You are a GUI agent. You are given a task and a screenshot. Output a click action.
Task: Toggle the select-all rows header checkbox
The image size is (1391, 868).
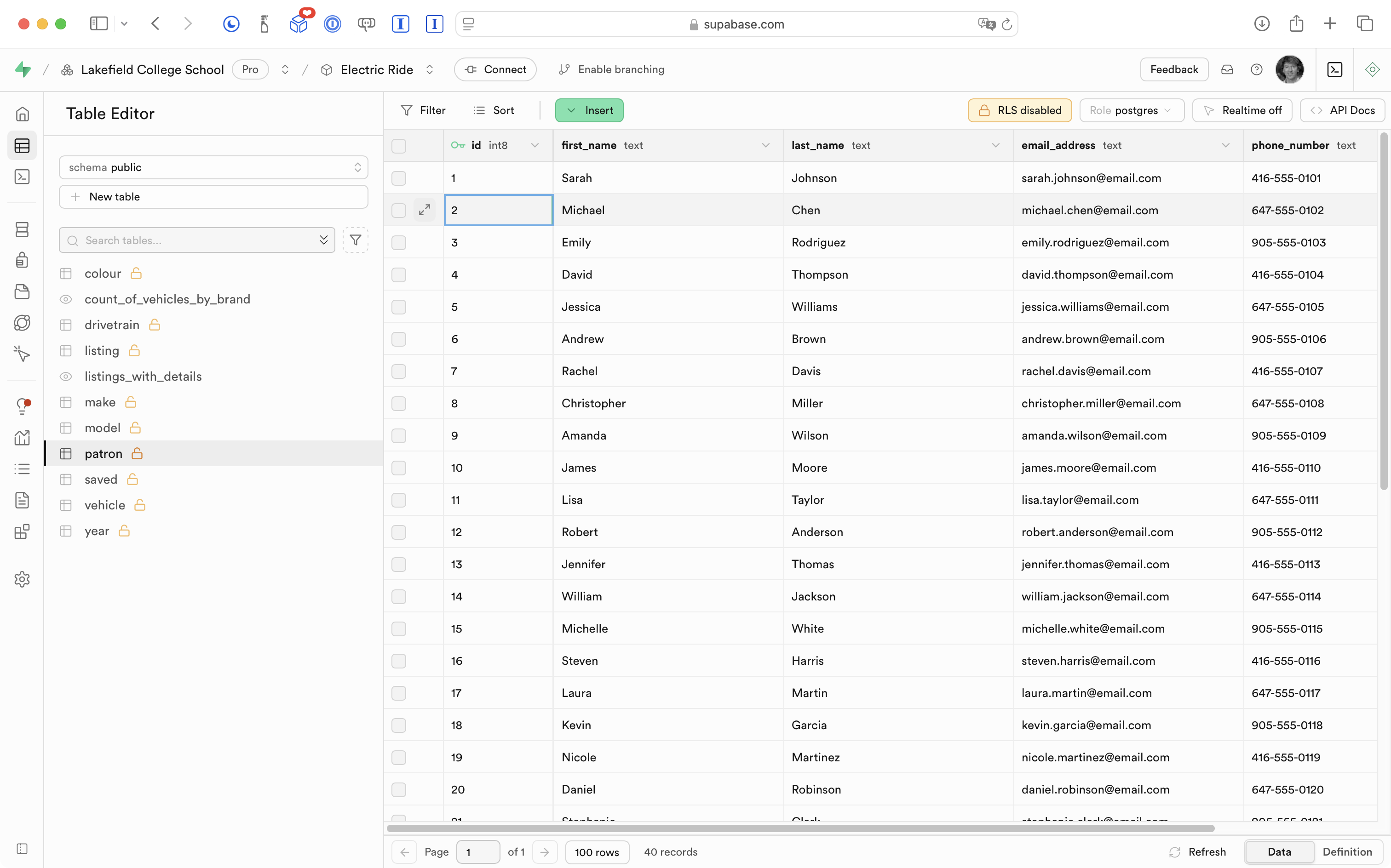pyautogui.click(x=398, y=146)
